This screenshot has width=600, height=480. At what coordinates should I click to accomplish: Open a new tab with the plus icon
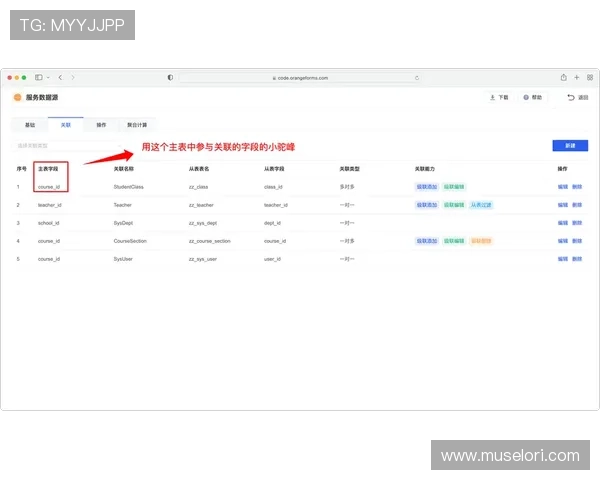576,77
